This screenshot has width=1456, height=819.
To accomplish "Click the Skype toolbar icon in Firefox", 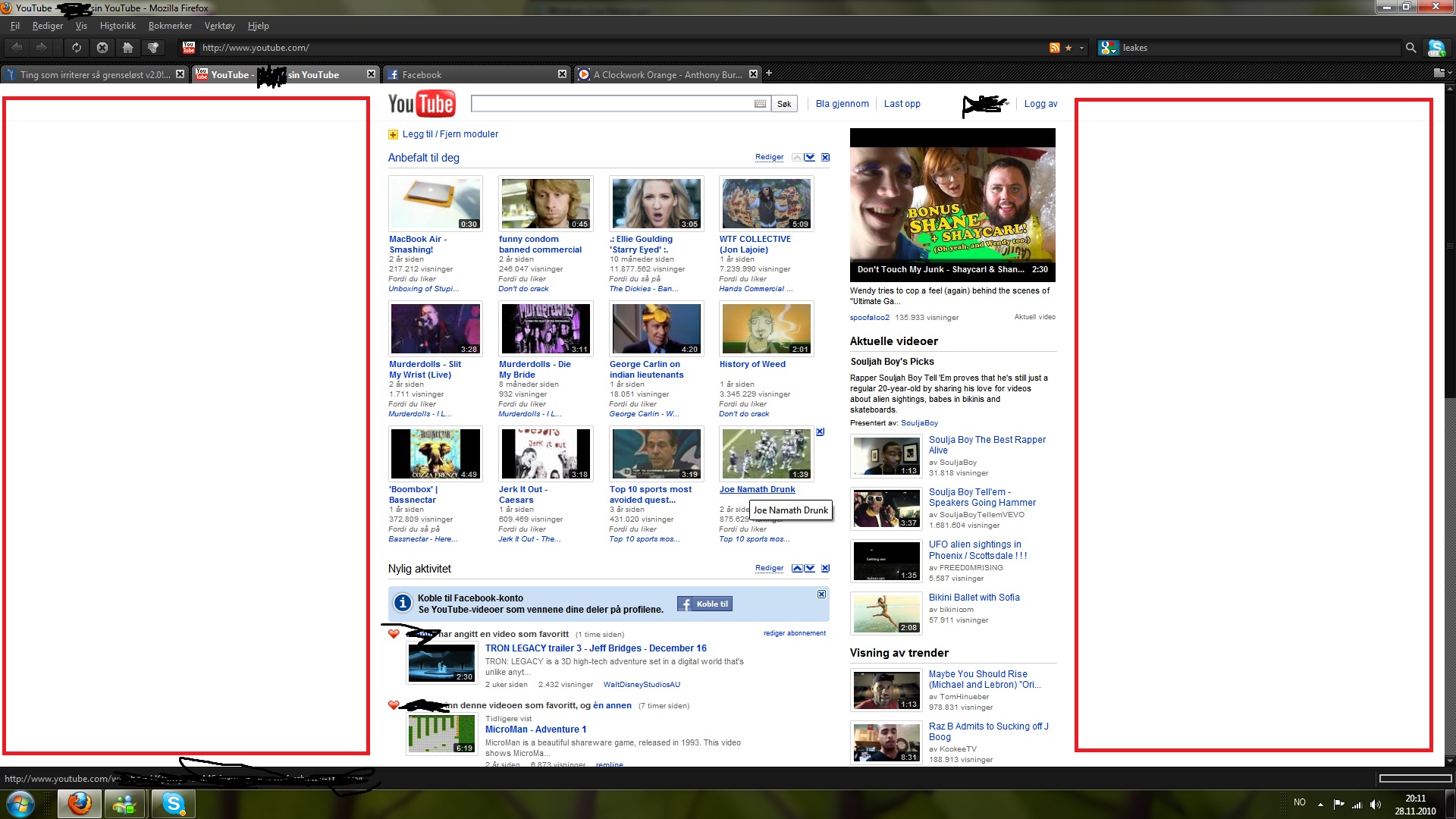I will (1436, 48).
